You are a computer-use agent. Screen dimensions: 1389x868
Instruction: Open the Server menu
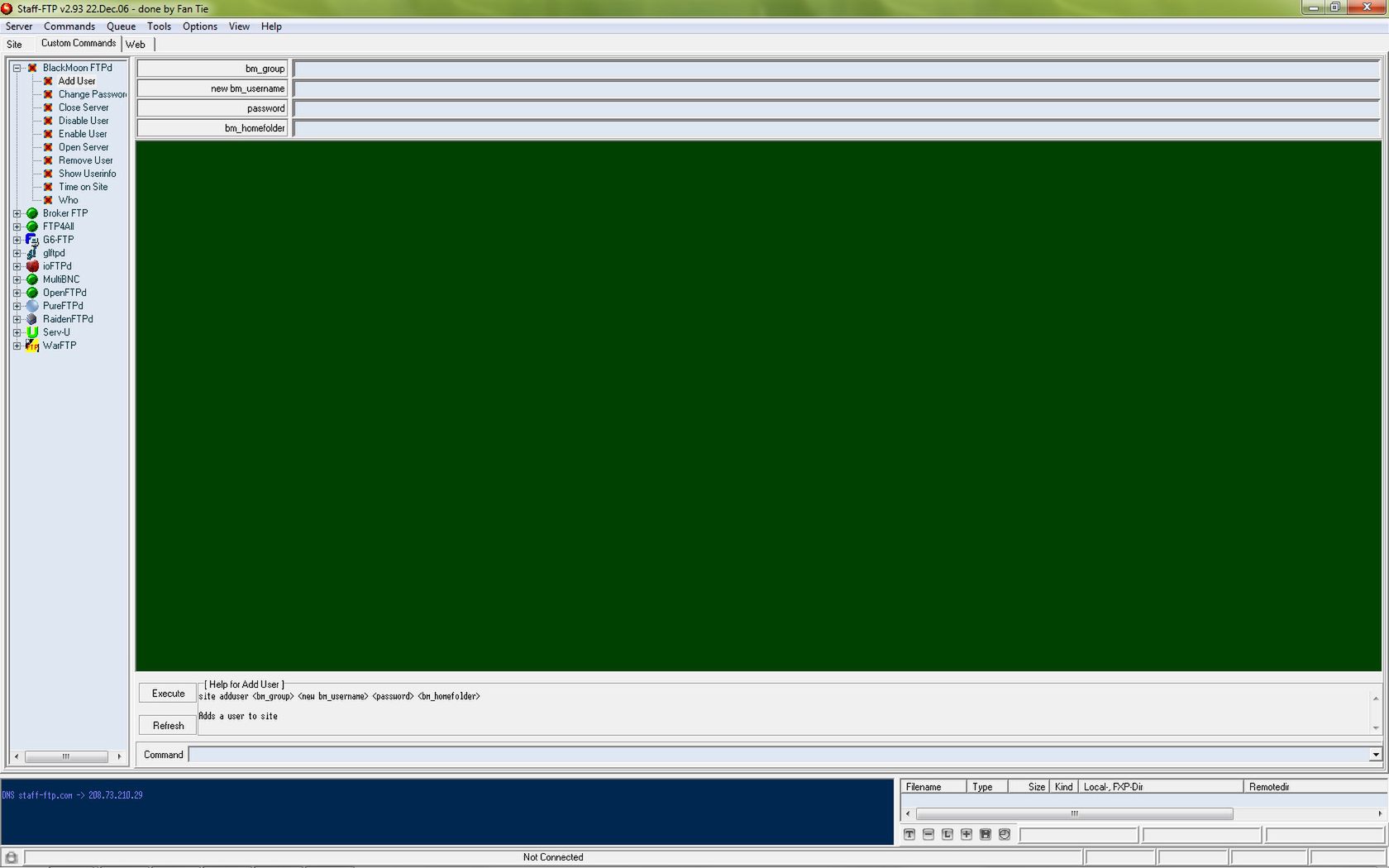pos(19,26)
